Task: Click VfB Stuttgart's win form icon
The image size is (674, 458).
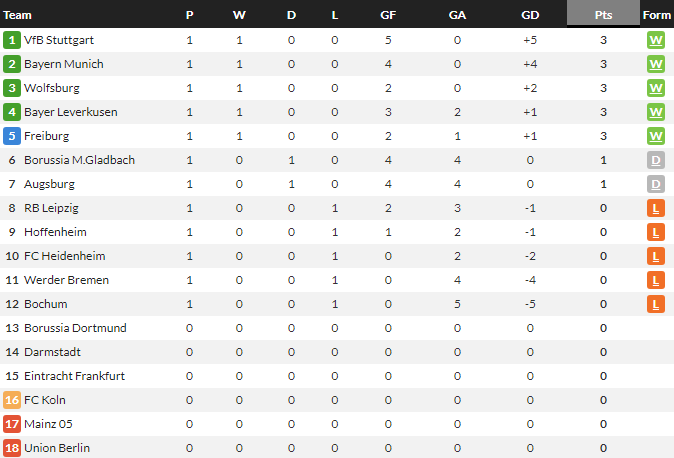Action: [x=656, y=40]
